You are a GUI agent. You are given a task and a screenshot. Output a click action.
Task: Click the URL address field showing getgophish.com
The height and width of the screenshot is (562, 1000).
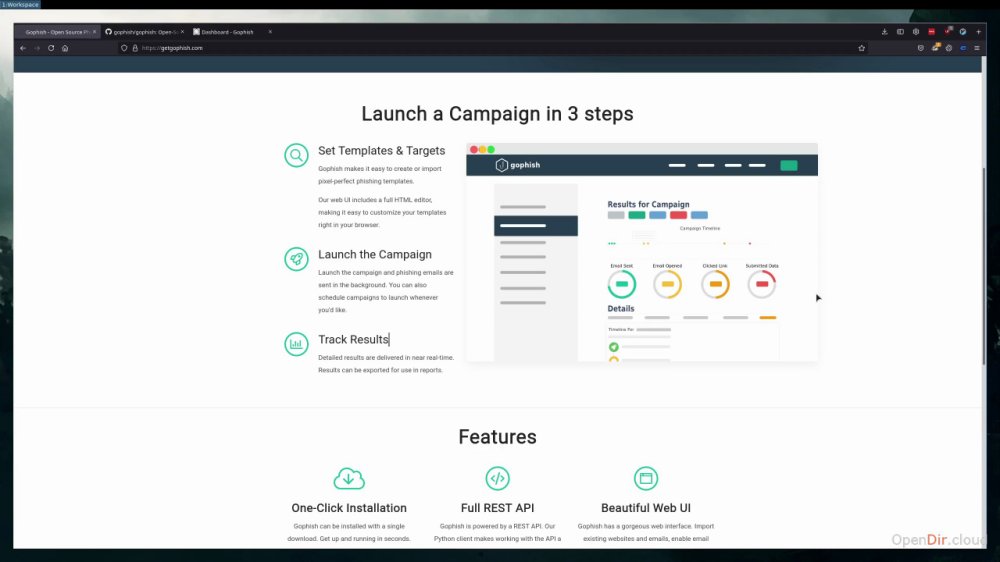click(491, 48)
